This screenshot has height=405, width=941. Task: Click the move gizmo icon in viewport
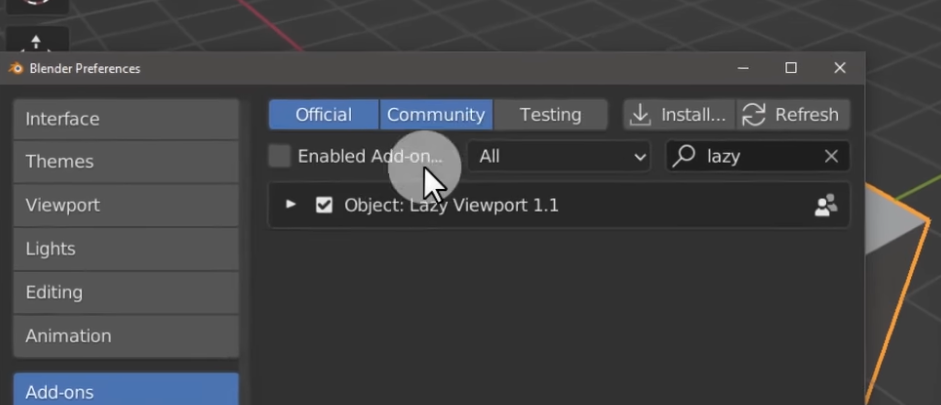pyautogui.click(x=36, y=42)
